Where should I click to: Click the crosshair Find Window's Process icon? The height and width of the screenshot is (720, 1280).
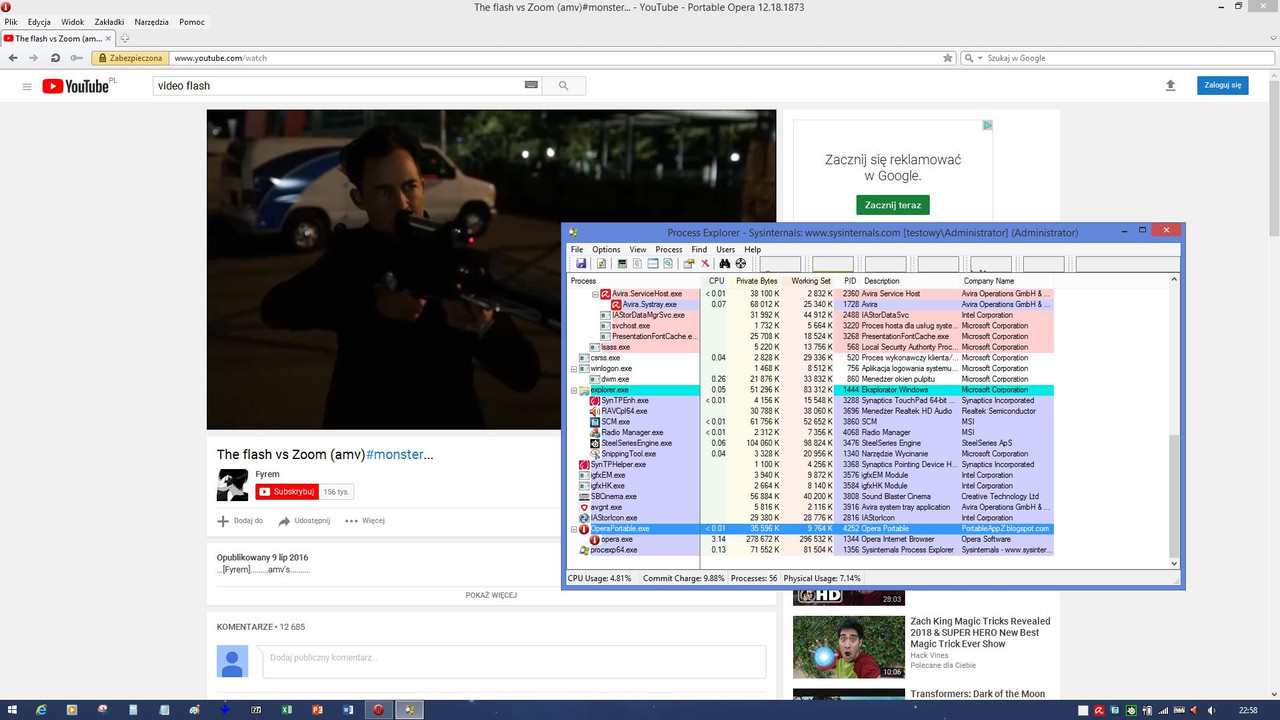pyautogui.click(x=741, y=263)
